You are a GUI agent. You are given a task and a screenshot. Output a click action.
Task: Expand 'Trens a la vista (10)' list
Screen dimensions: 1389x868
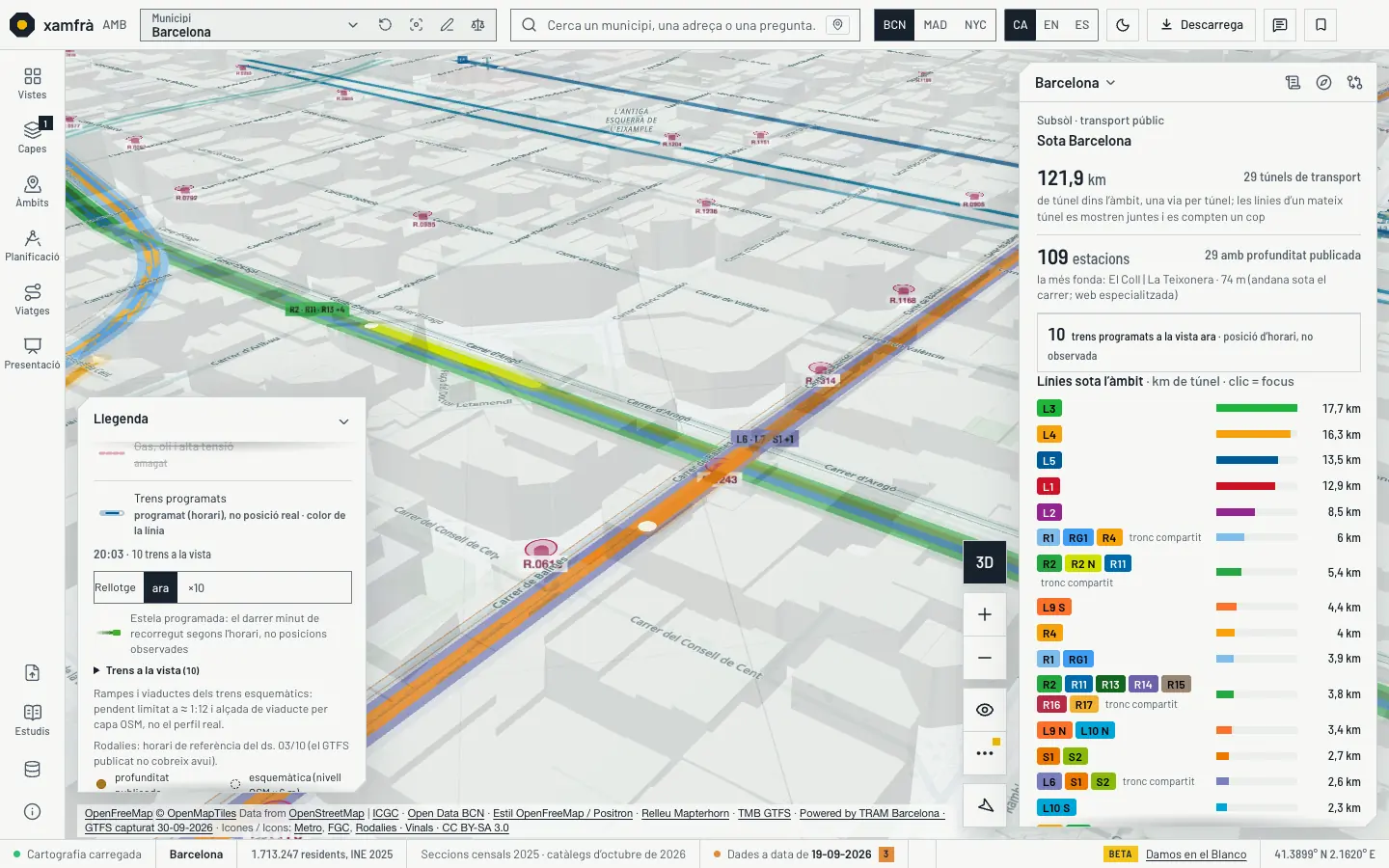click(147, 670)
